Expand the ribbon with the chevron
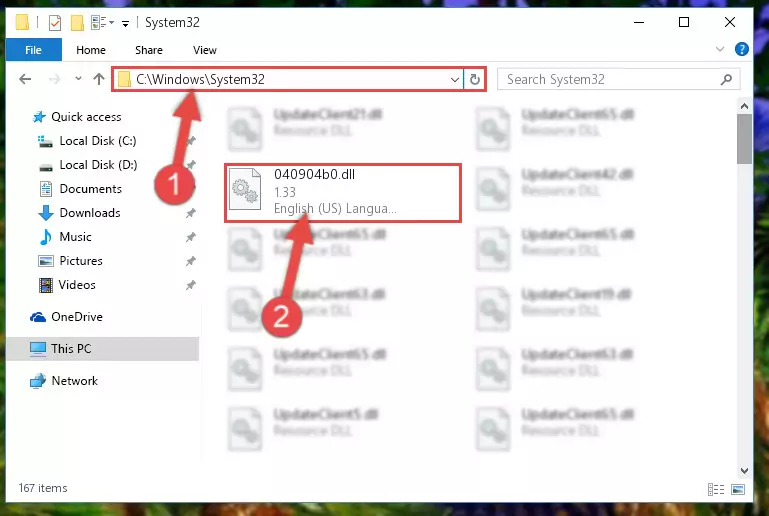The height and width of the screenshot is (516, 769). (x=719, y=49)
